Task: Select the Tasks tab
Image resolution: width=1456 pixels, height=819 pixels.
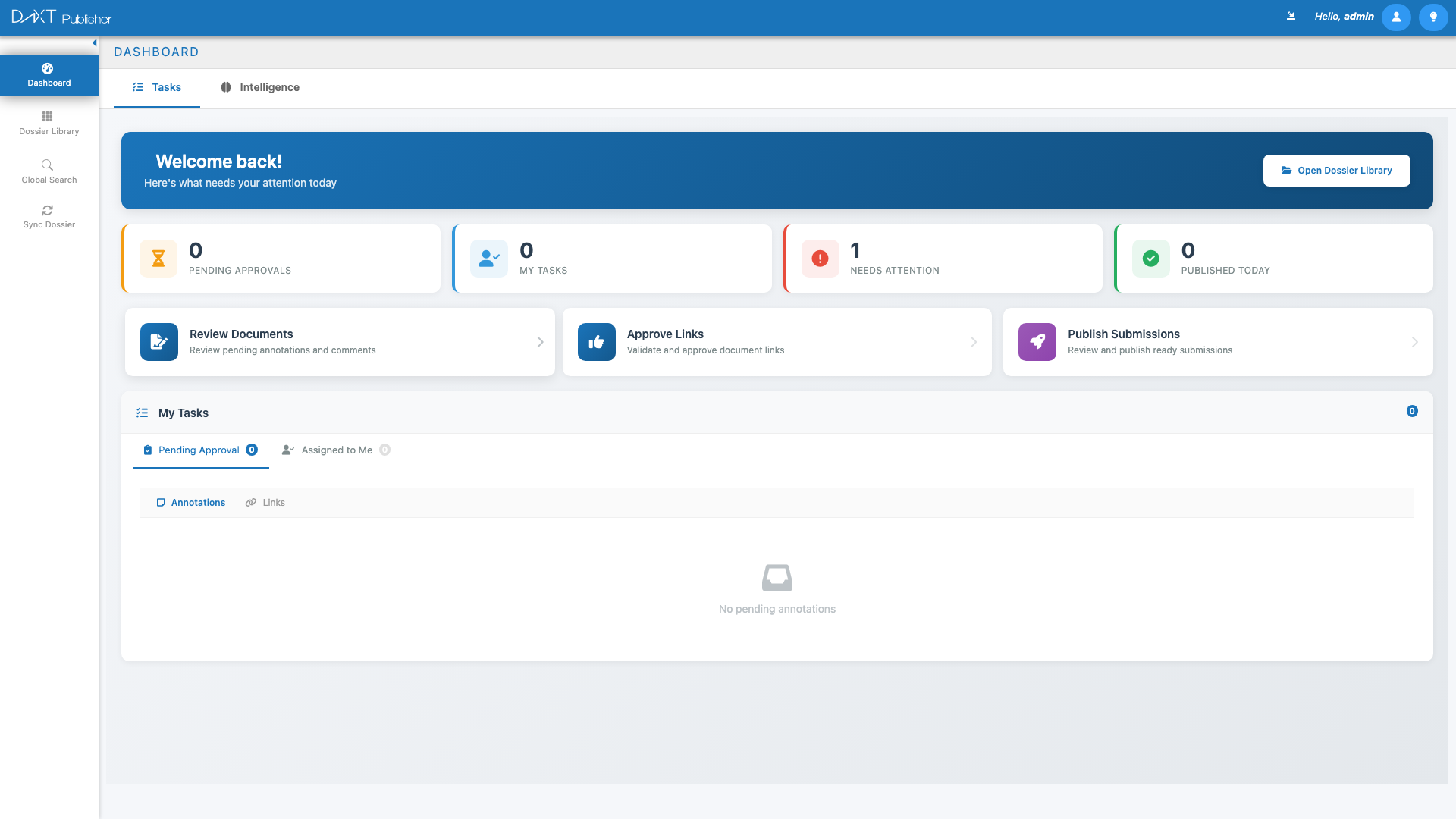Action: point(156,87)
